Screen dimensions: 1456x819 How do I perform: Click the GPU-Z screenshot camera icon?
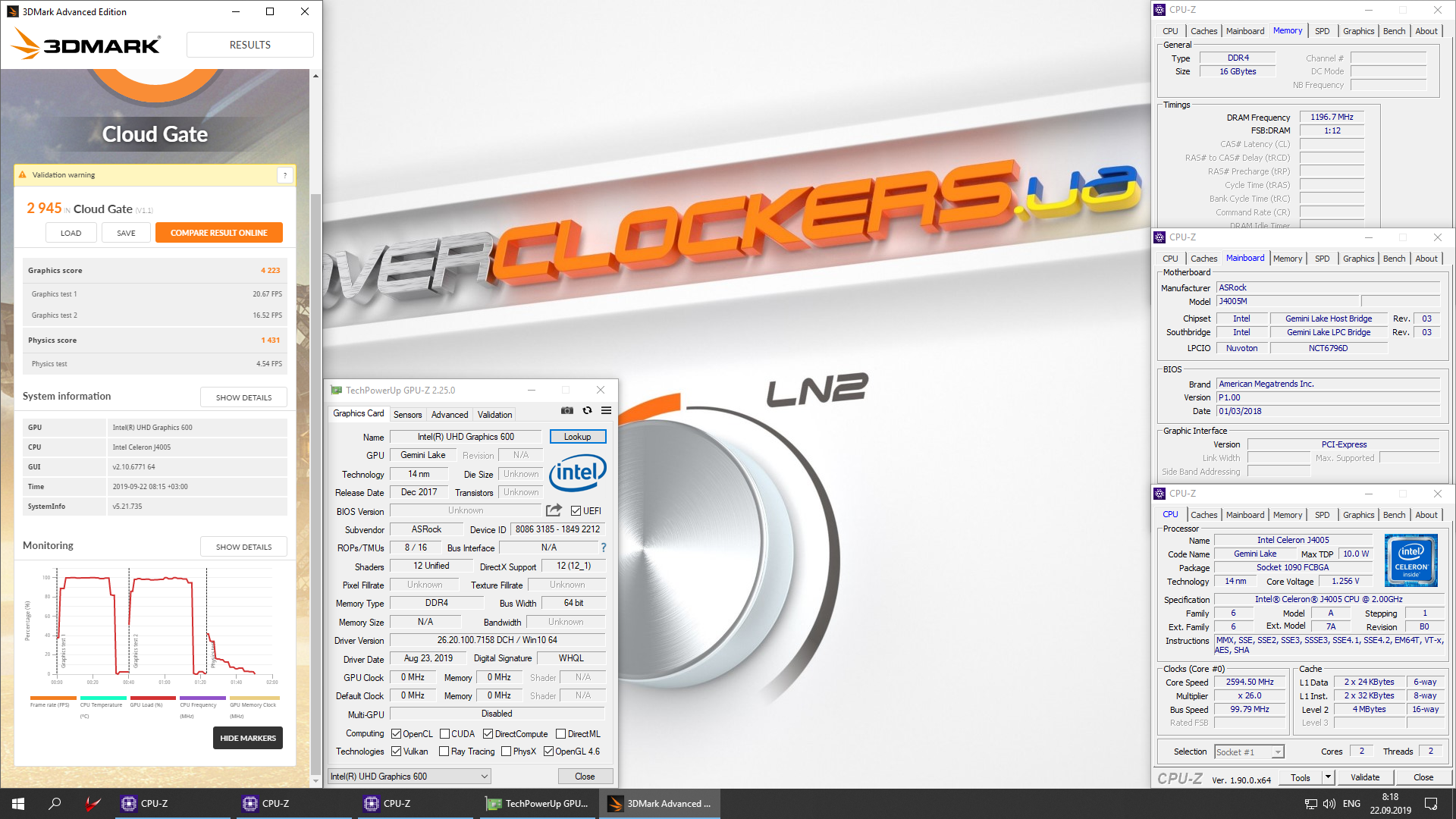point(567,410)
